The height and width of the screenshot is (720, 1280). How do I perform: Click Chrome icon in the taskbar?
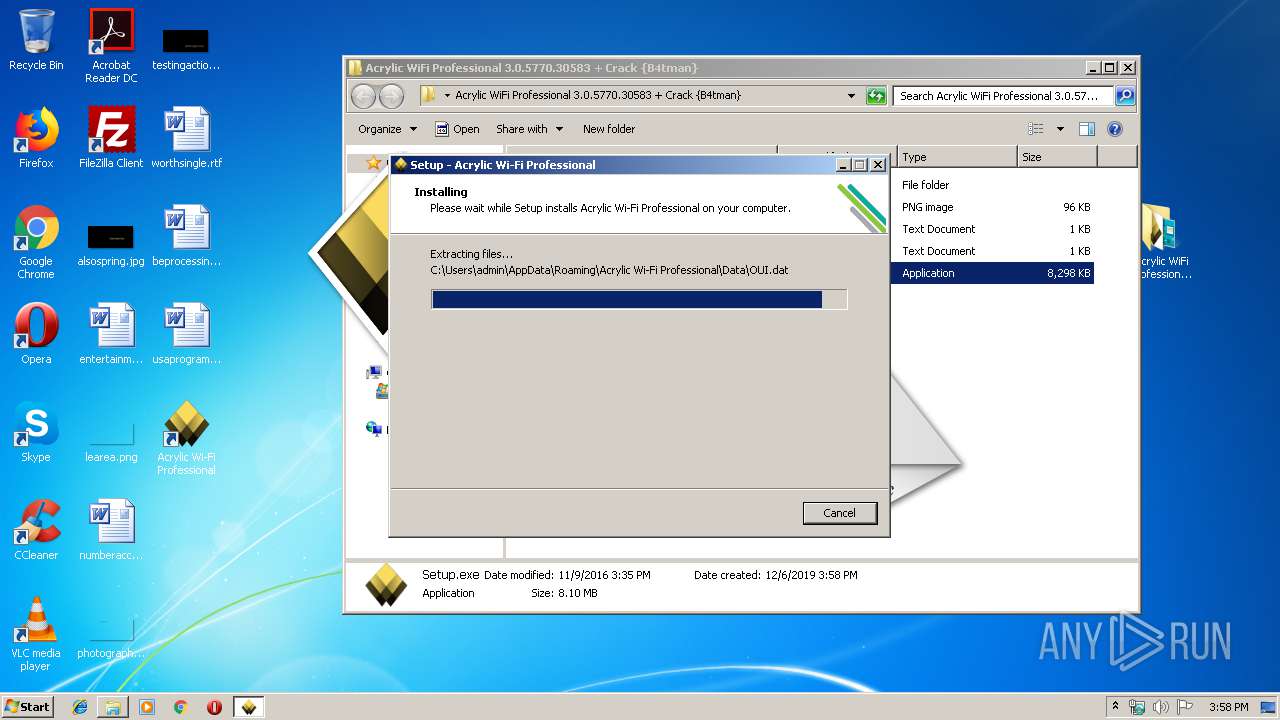181,707
